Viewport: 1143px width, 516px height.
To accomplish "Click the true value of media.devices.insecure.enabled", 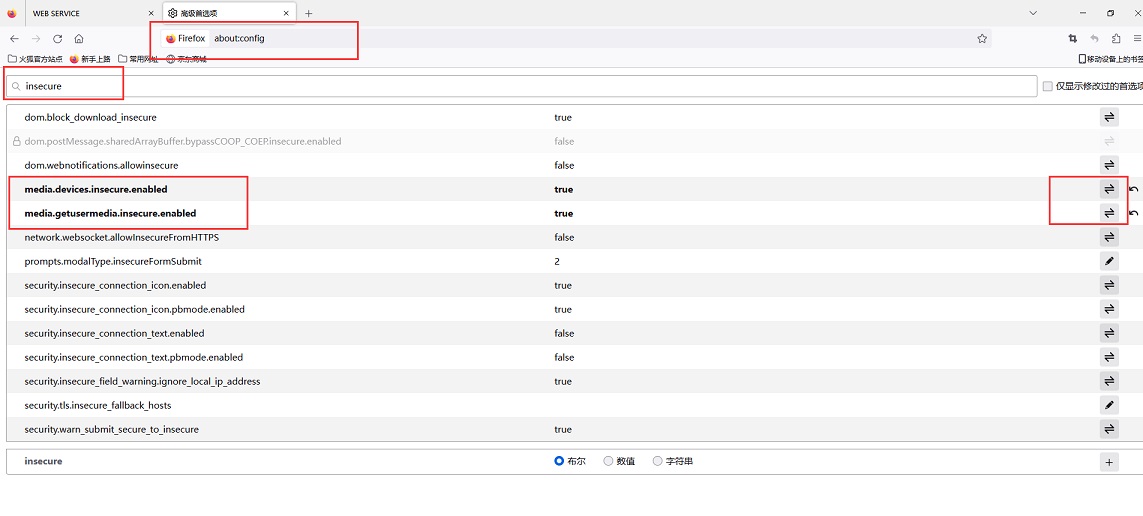I will pyautogui.click(x=563, y=189).
